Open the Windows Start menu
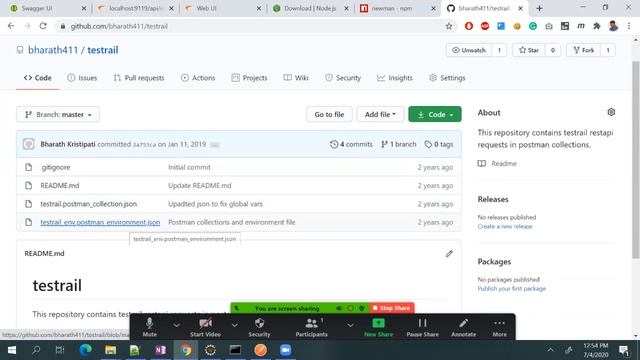 (x=12, y=350)
